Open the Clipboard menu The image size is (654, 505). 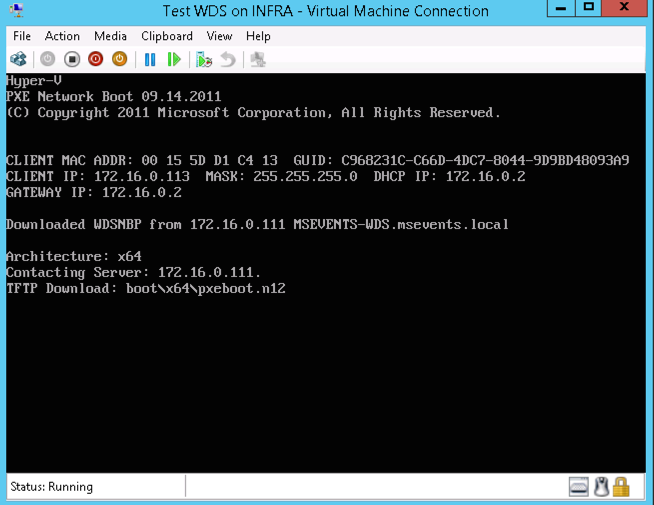pyautogui.click(x=167, y=36)
